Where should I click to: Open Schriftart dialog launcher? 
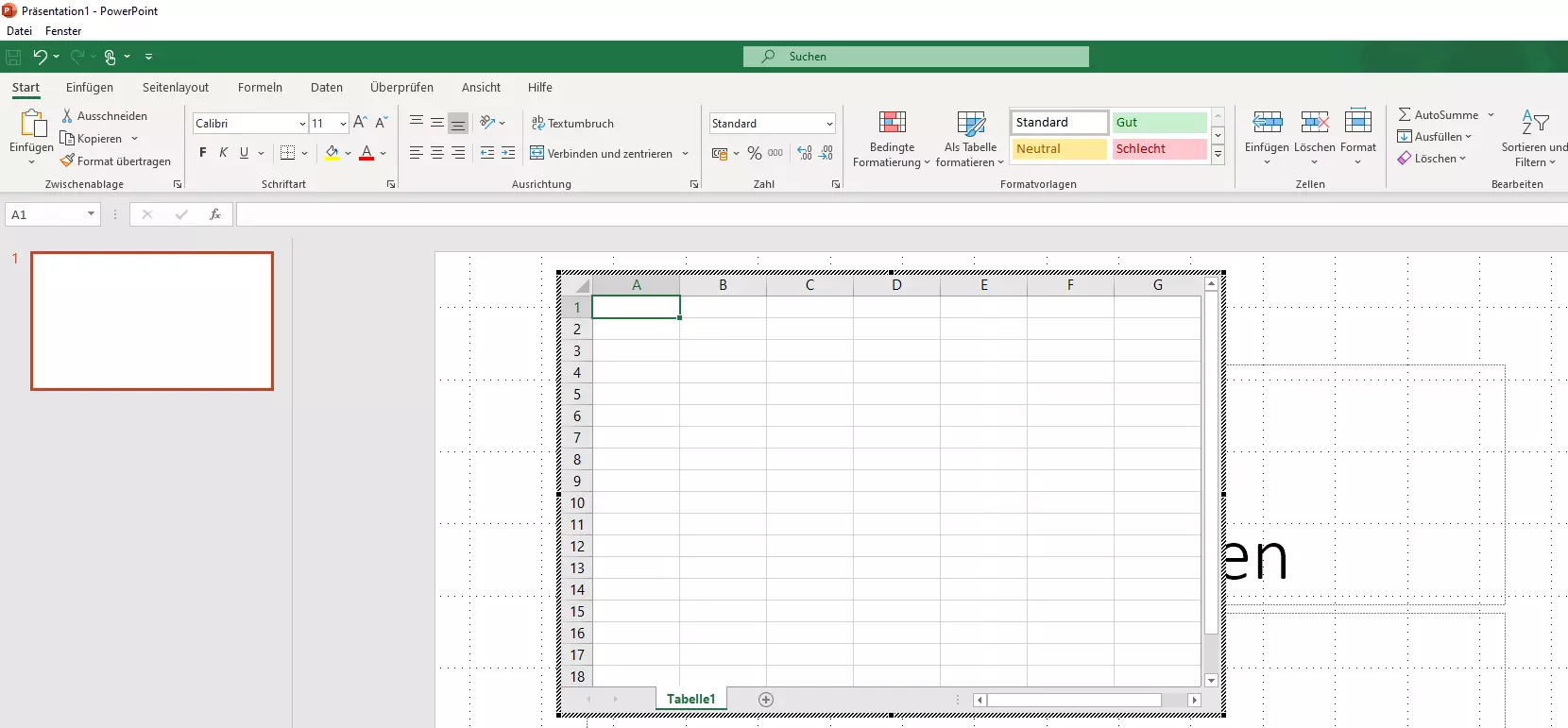pos(391,184)
